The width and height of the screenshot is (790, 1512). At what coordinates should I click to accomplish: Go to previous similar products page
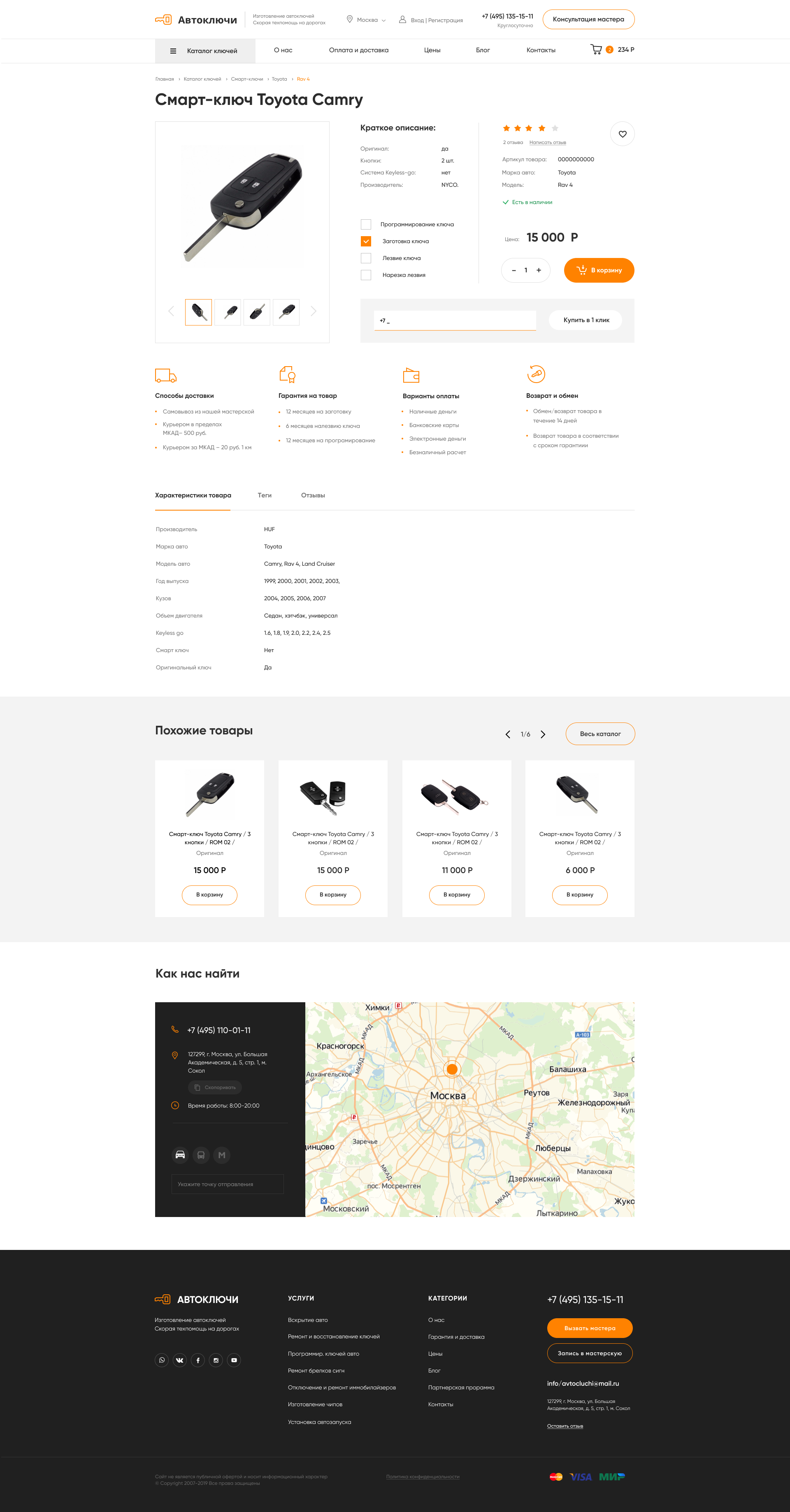[508, 734]
